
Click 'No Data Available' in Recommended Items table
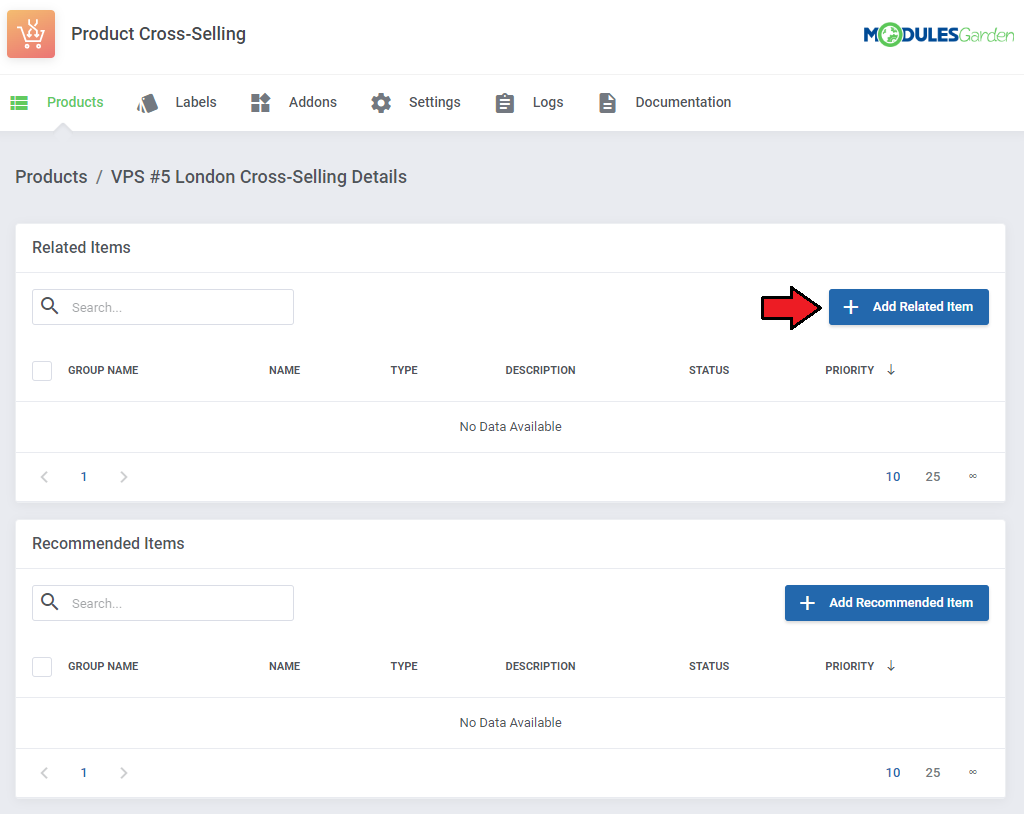click(x=511, y=723)
